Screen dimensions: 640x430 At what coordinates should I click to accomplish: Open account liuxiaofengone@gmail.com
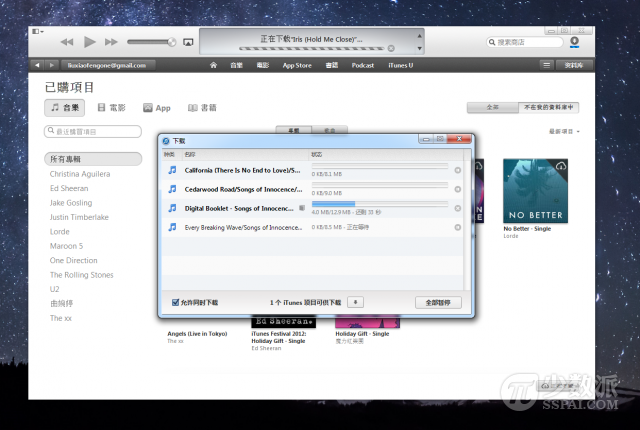pyautogui.click(x=107, y=65)
